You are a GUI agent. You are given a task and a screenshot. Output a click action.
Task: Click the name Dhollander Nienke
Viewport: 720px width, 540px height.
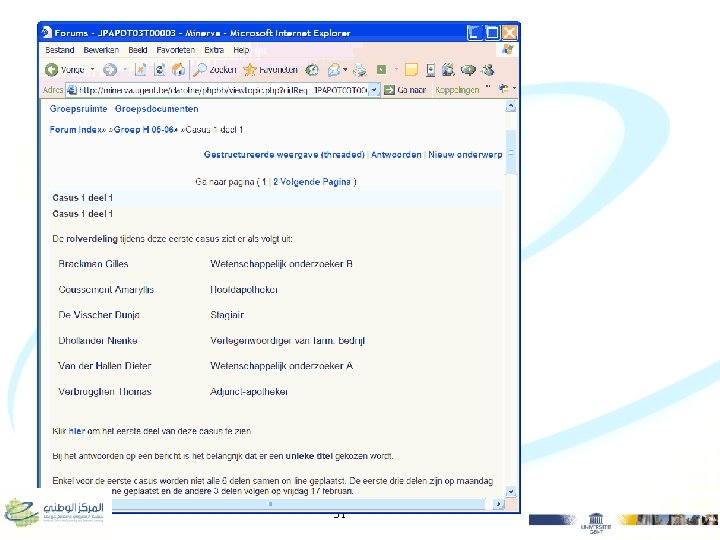(x=98, y=341)
